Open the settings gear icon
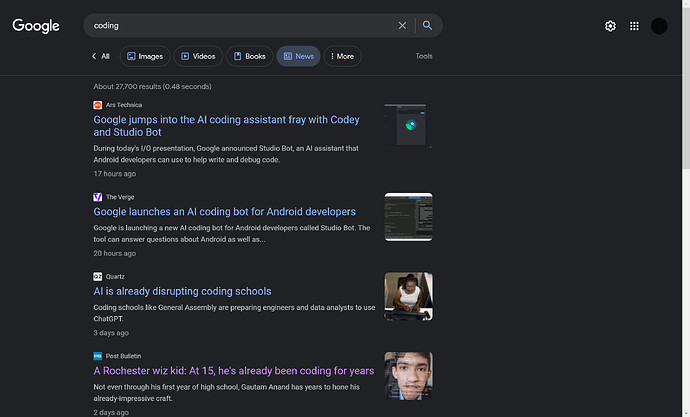This screenshot has height=417, width=690. 610,26
